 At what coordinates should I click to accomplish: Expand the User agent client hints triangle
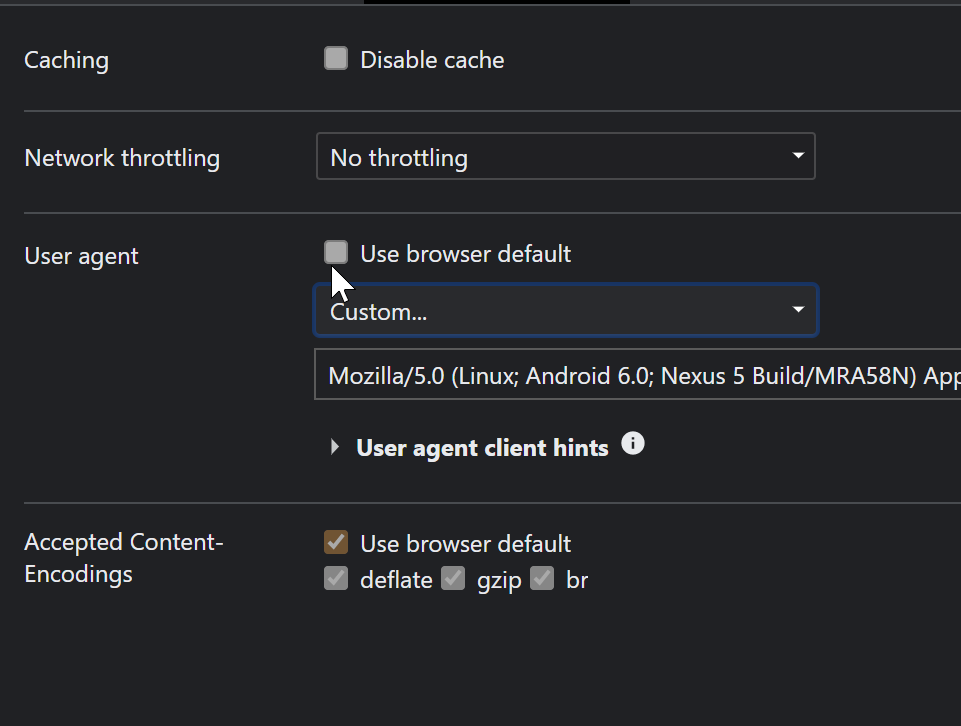click(335, 447)
